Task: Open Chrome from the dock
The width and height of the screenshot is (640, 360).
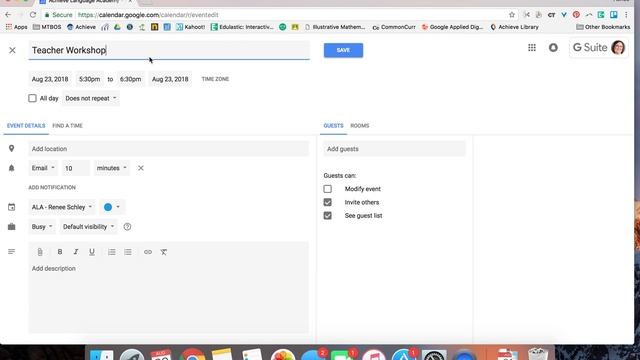Action: click(192, 354)
